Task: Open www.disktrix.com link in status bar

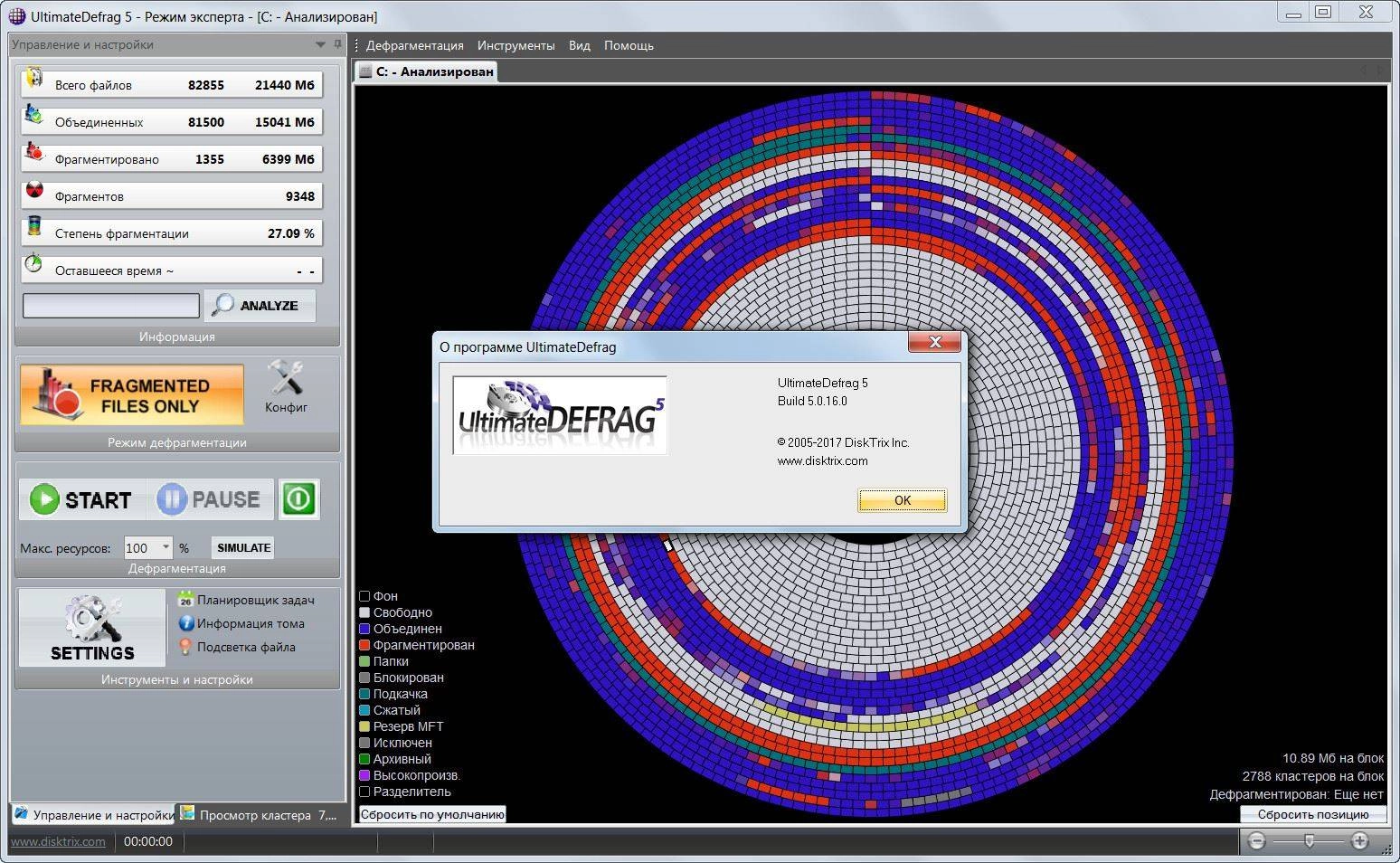Action: tap(58, 841)
